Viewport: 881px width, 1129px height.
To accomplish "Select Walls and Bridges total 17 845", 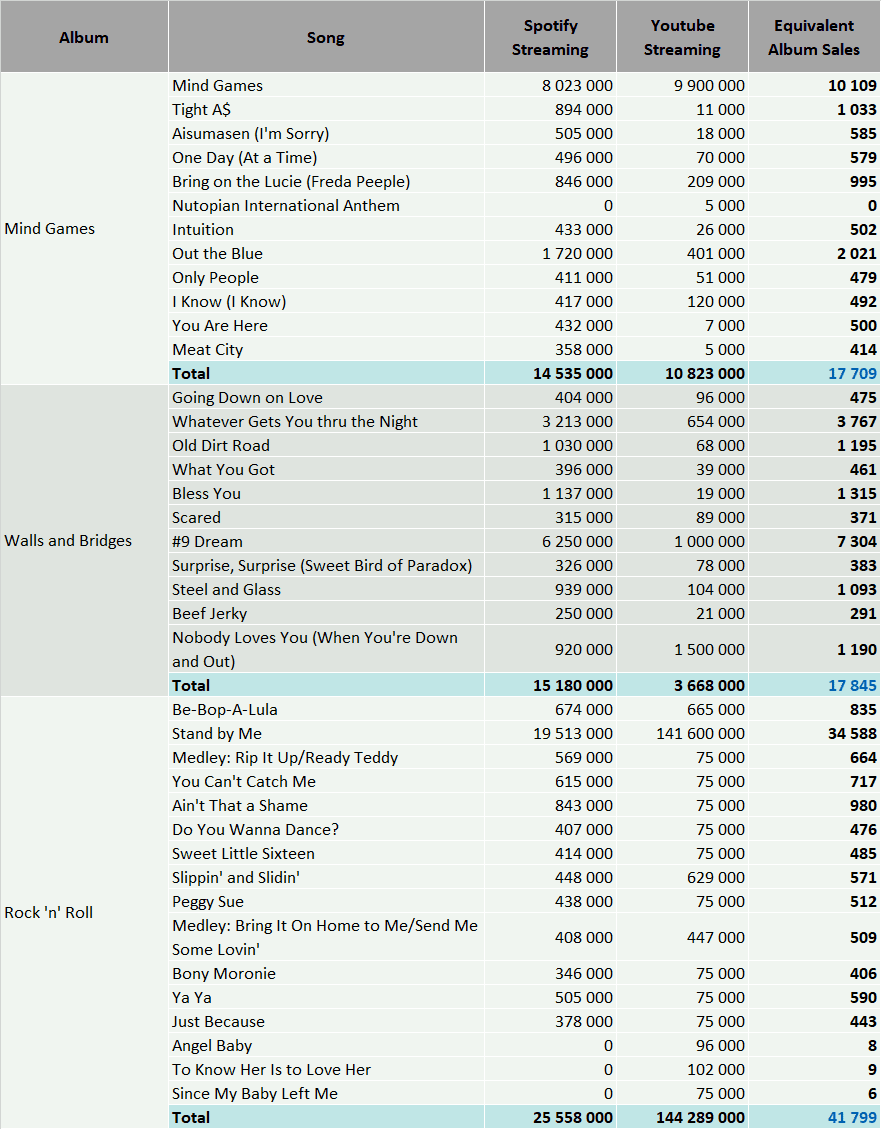I will coord(814,685).
